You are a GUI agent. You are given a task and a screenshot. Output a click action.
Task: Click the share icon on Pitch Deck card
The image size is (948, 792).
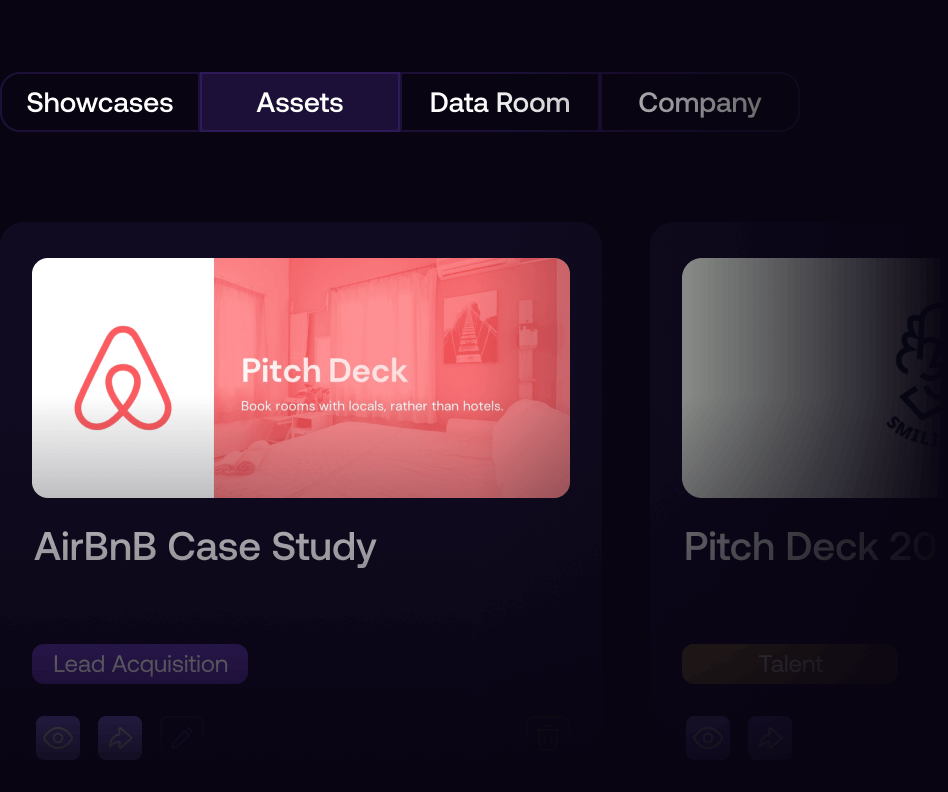[x=770, y=738]
